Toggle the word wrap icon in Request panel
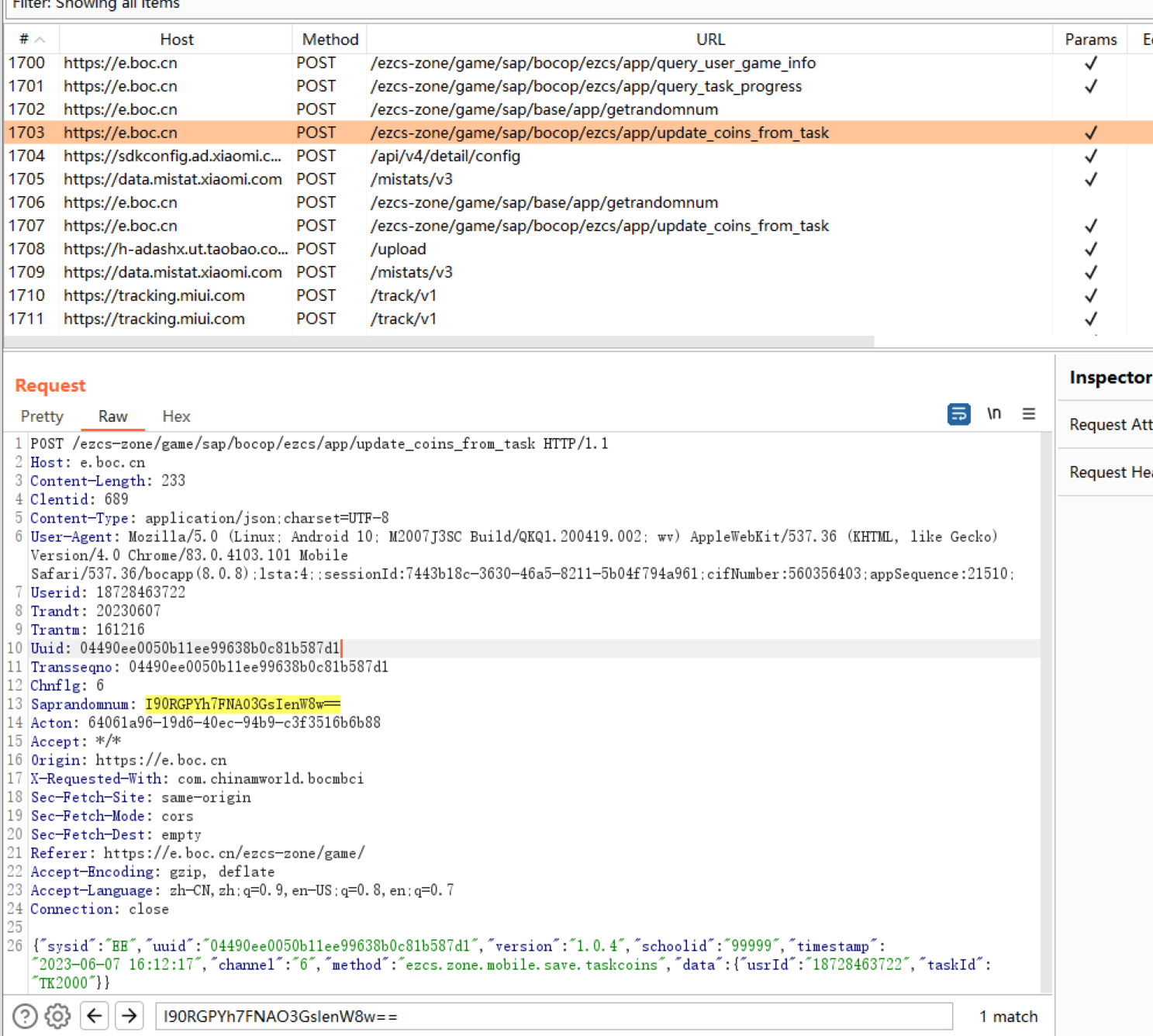Viewport: 1153px width, 1036px height. tap(958, 414)
